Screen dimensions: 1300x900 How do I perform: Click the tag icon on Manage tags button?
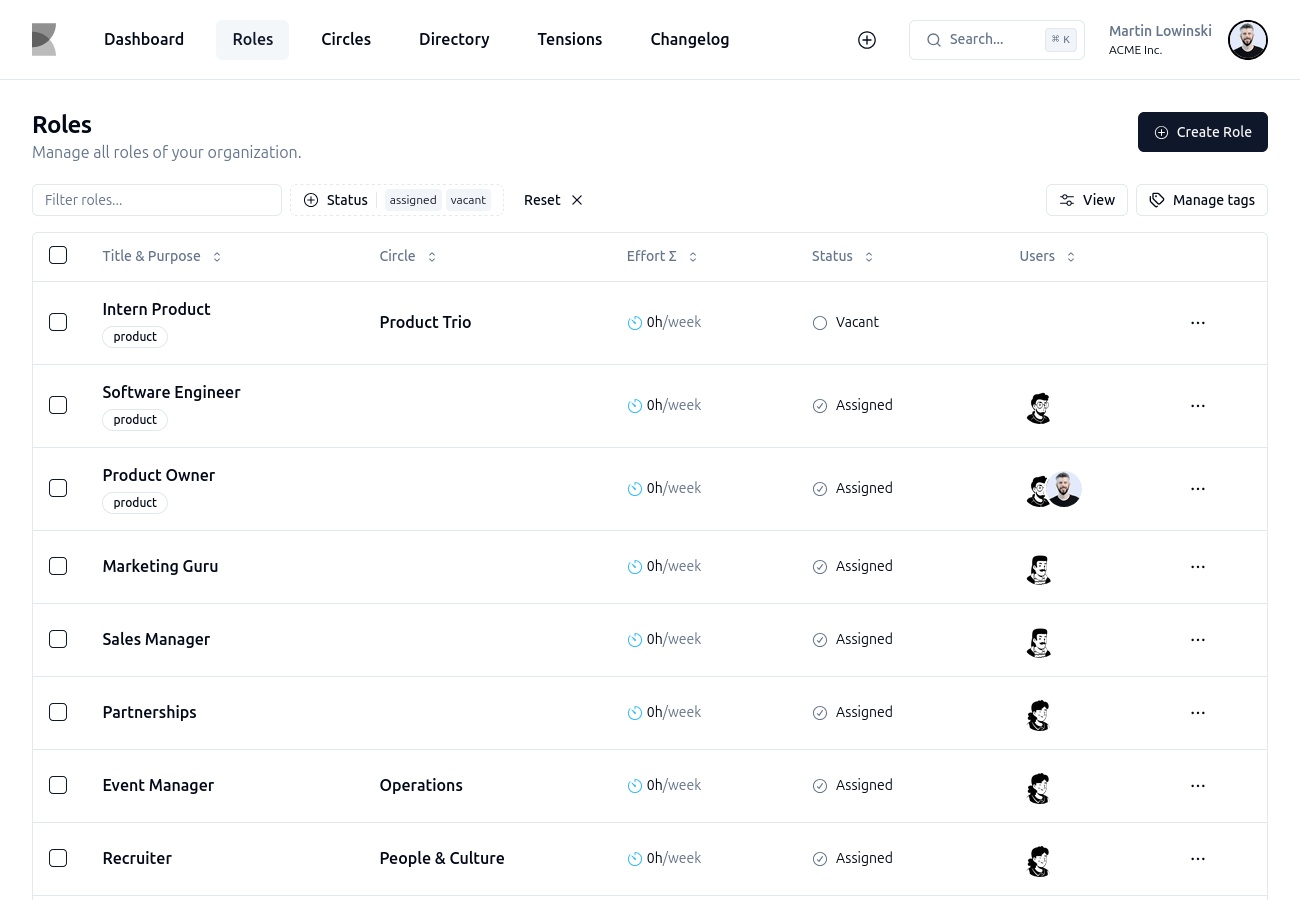click(1155, 200)
